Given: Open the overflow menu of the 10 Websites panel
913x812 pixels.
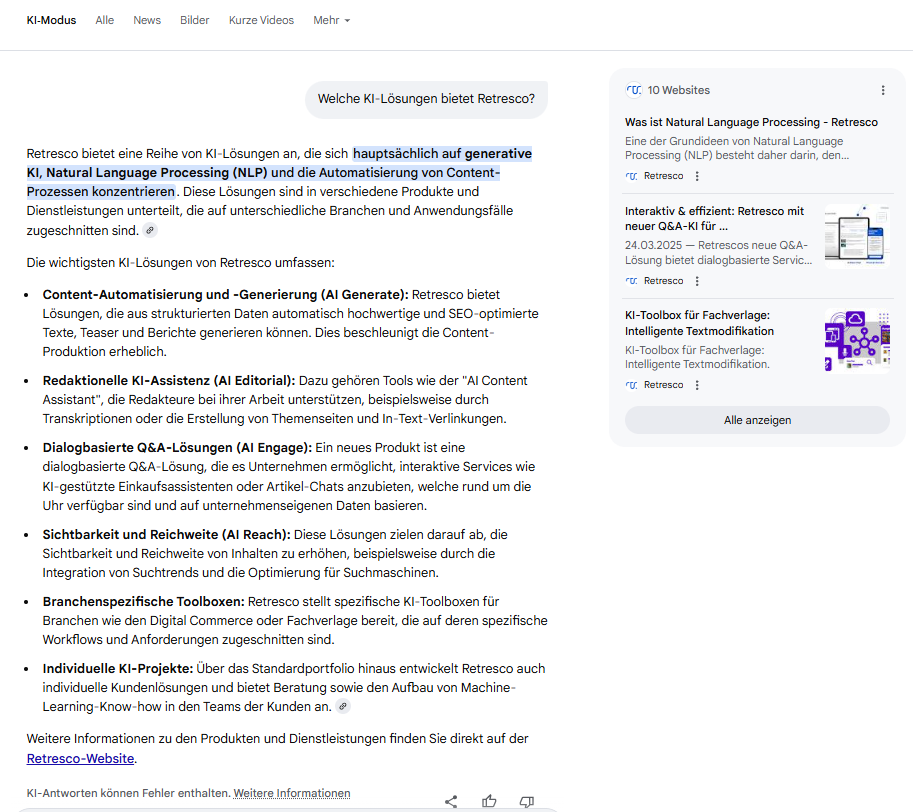Looking at the screenshot, I should click(882, 90).
